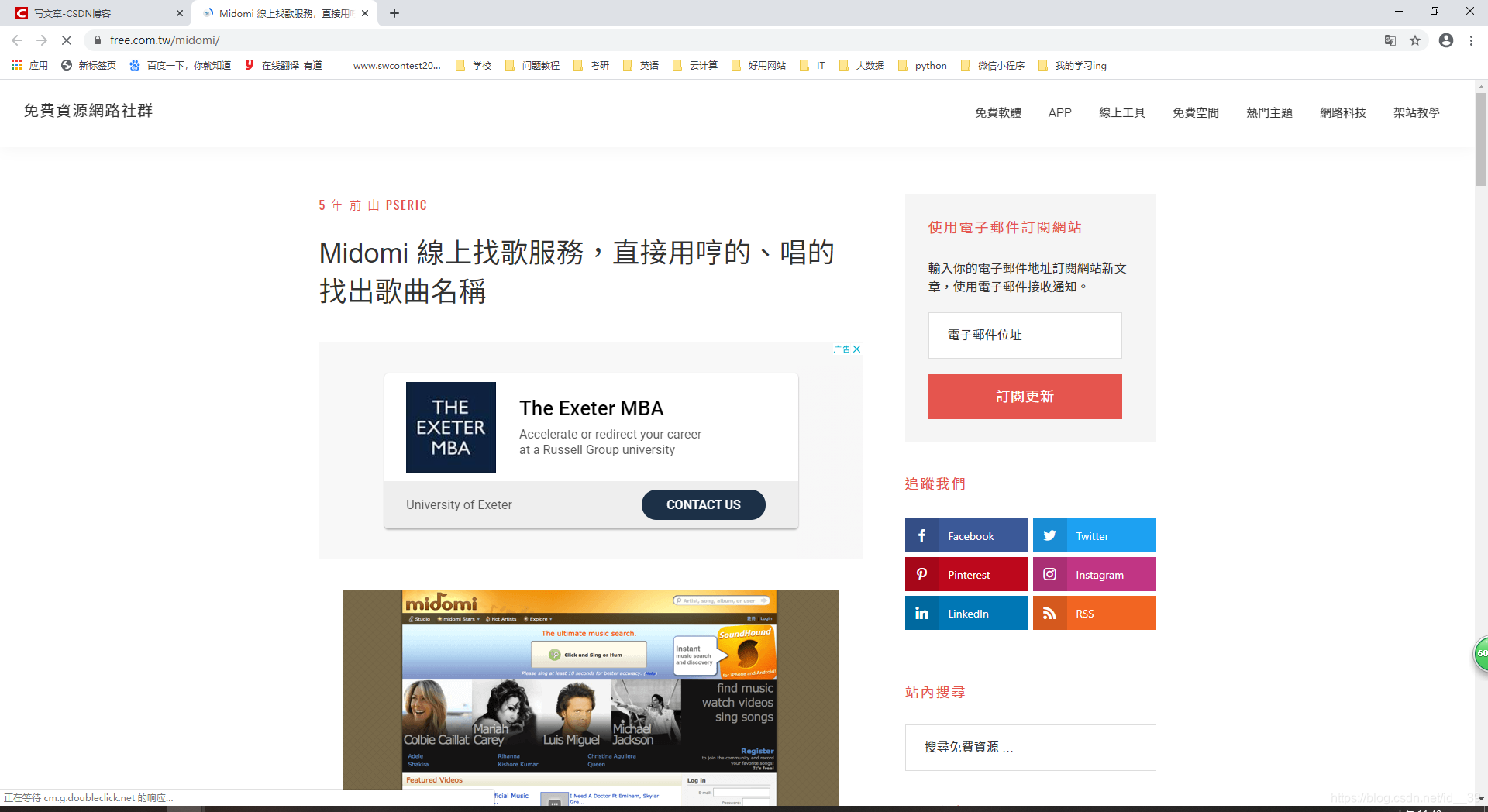Follow on Facebook
This screenshot has width=1488, height=812.
click(966, 536)
